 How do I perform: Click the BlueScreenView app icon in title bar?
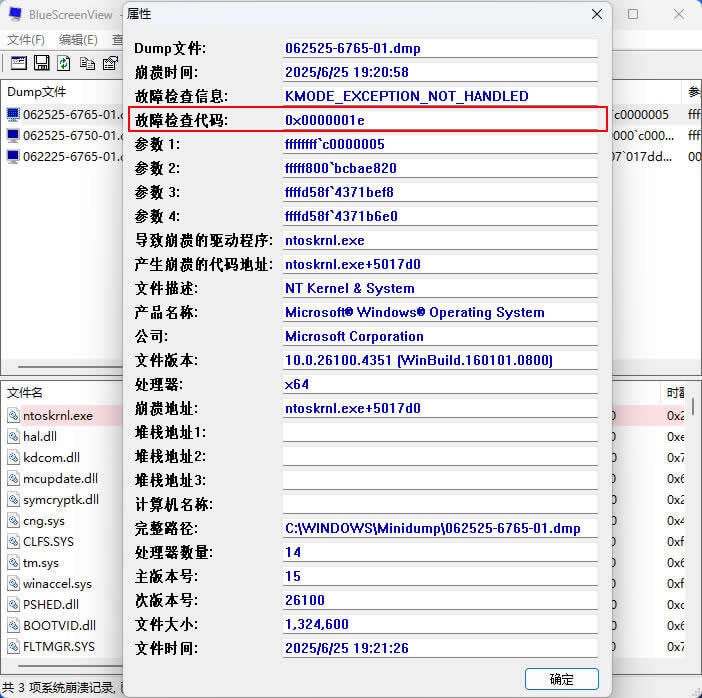14,15
